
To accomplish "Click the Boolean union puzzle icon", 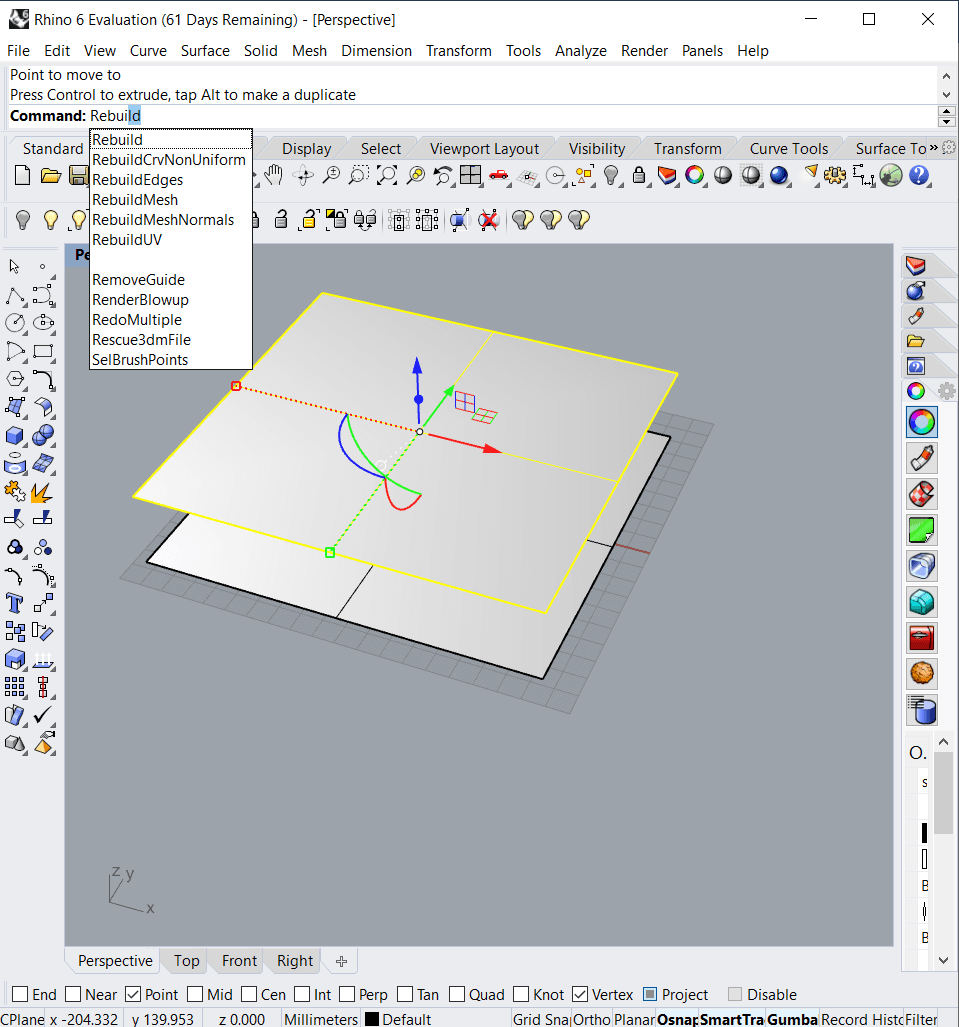I will point(15,491).
